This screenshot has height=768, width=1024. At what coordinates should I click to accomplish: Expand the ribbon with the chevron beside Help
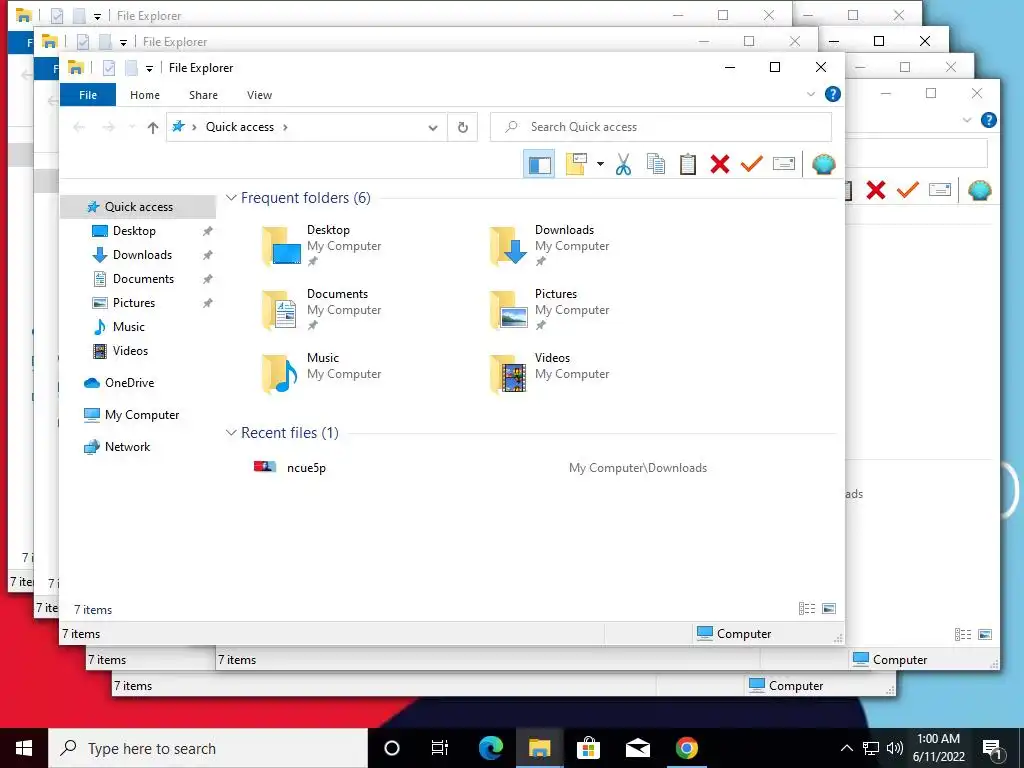pos(811,94)
